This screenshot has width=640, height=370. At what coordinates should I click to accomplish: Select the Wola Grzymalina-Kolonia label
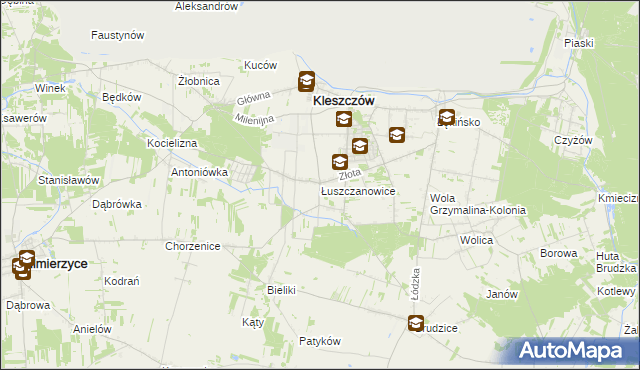[478, 204]
